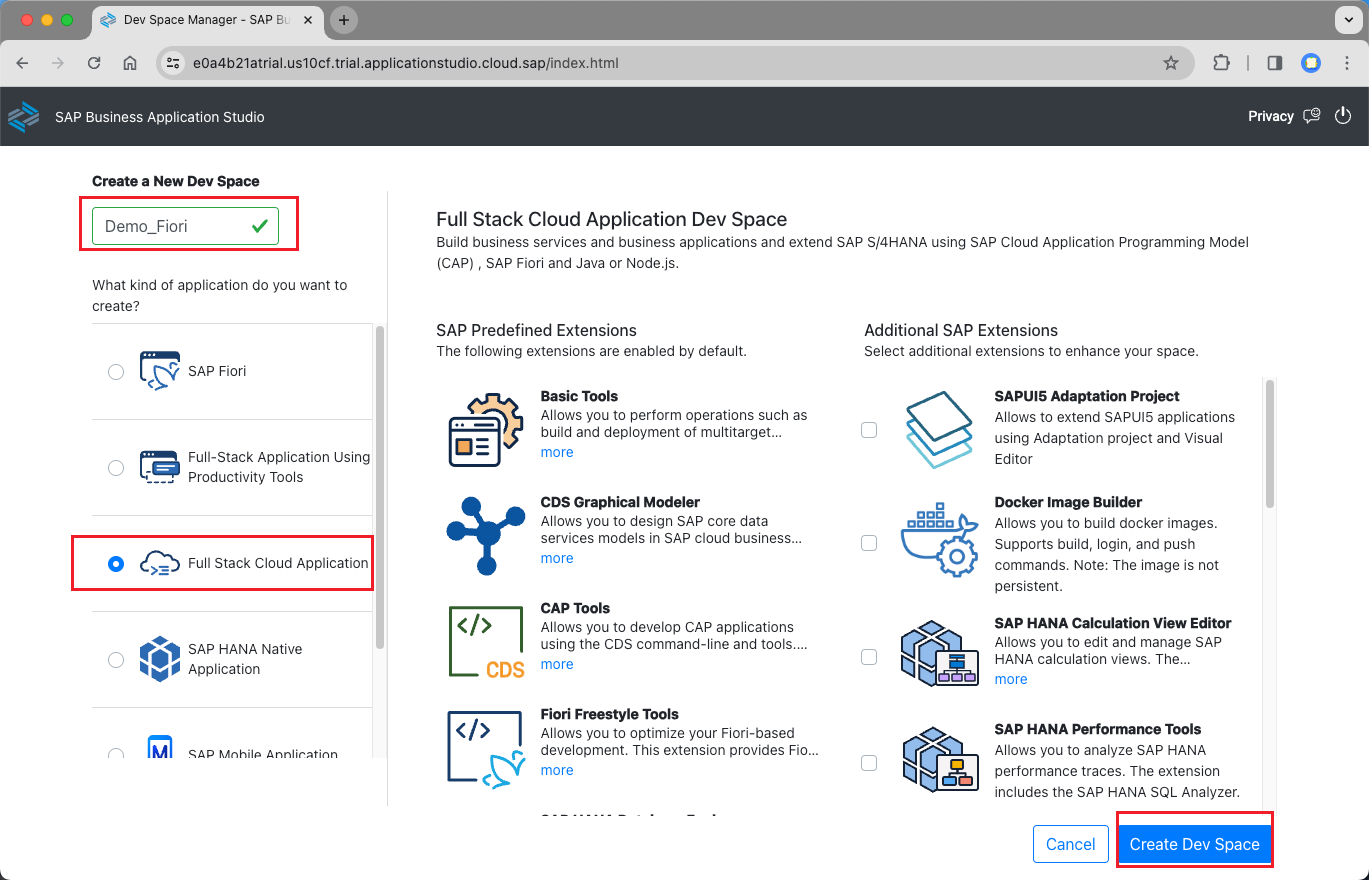Tick the SAP HANA Calculation View Editor checkbox
Image resolution: width=1369 pixels, height=880 pixels.
click(869, 657)
